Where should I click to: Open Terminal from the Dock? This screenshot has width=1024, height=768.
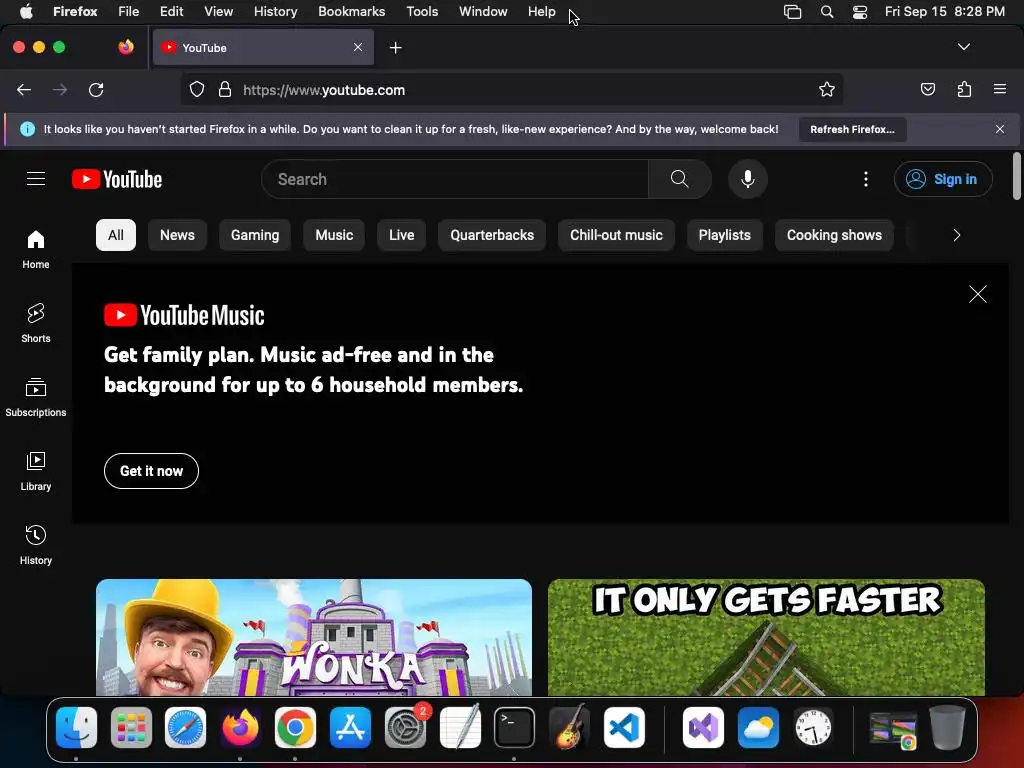(514, 728)
